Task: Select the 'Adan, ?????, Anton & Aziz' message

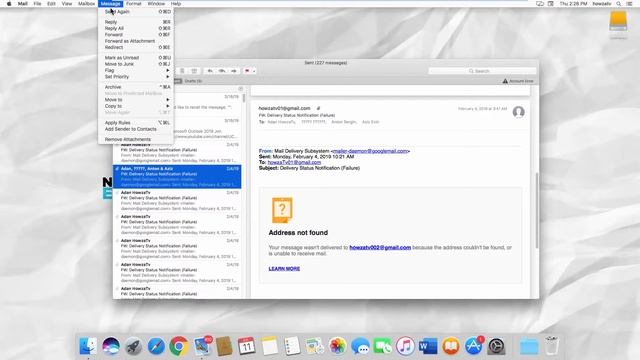Action: coord(177,177)
